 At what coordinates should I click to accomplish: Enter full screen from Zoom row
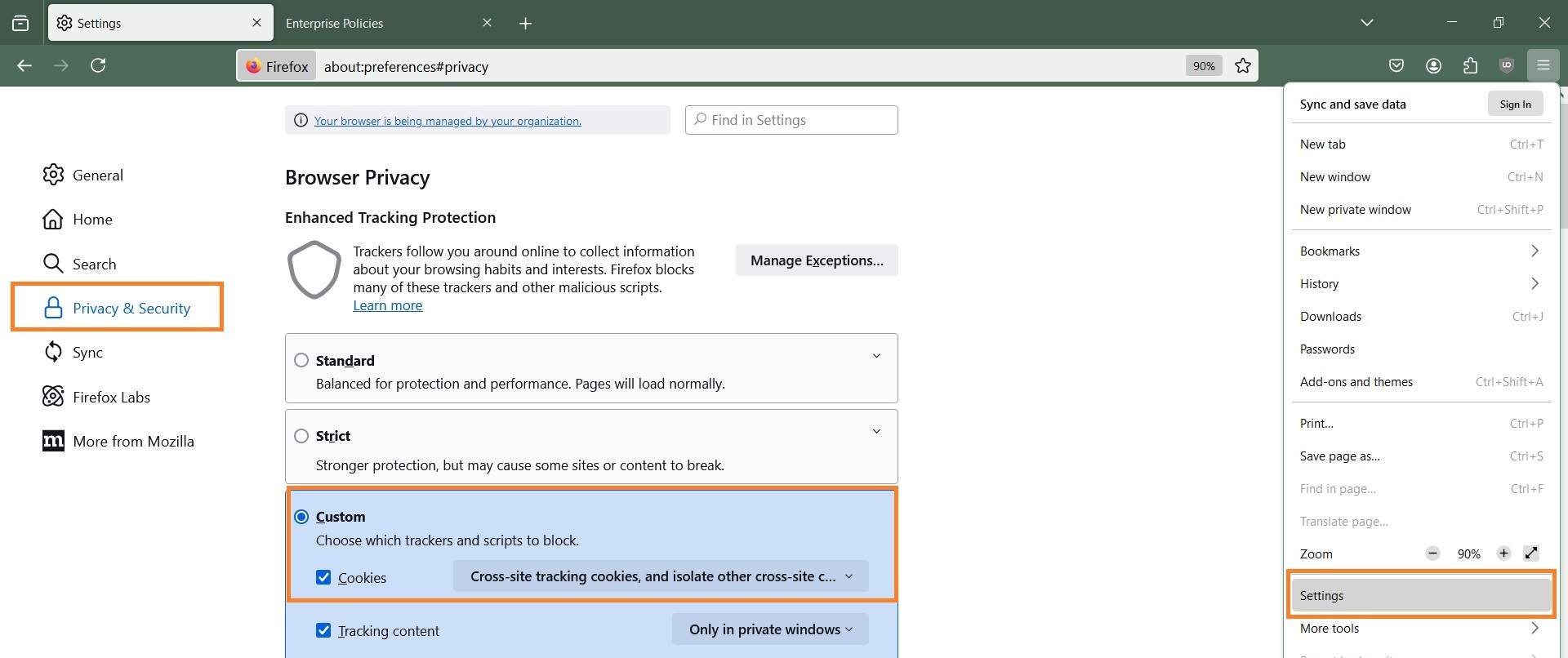pos(1531,554)
